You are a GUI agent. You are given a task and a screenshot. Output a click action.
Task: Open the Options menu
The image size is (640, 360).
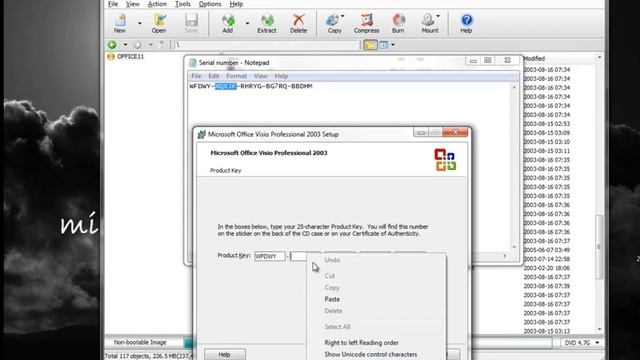click(210, 4)
